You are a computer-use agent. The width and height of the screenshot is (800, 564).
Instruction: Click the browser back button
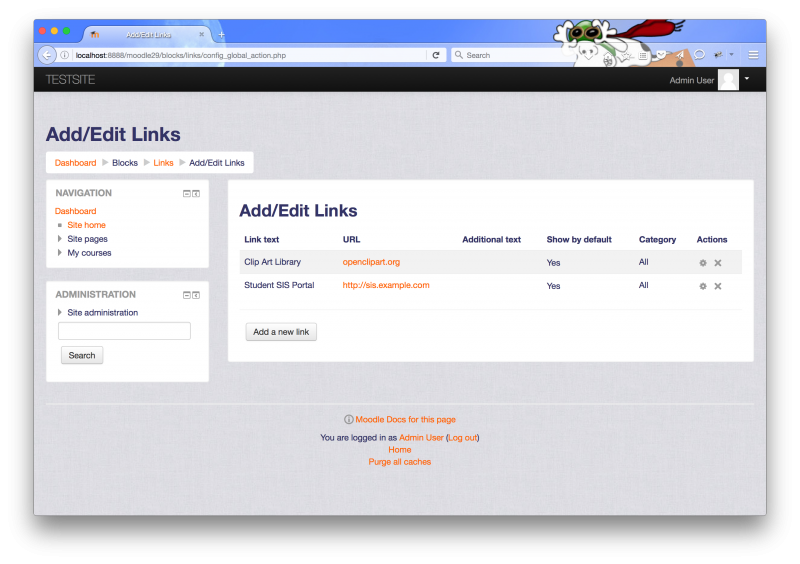click(x=47, y=55)
